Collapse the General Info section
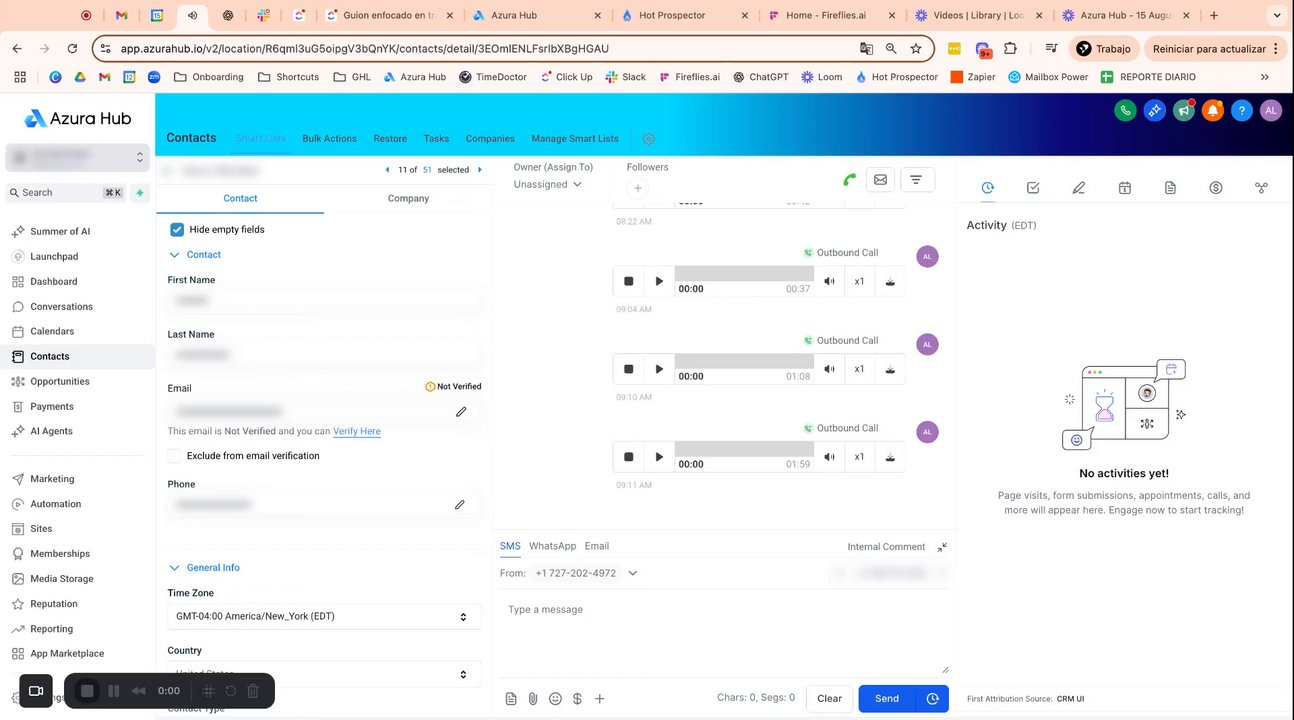This screenshot has width=1294, height=720. tap(175, 568)
